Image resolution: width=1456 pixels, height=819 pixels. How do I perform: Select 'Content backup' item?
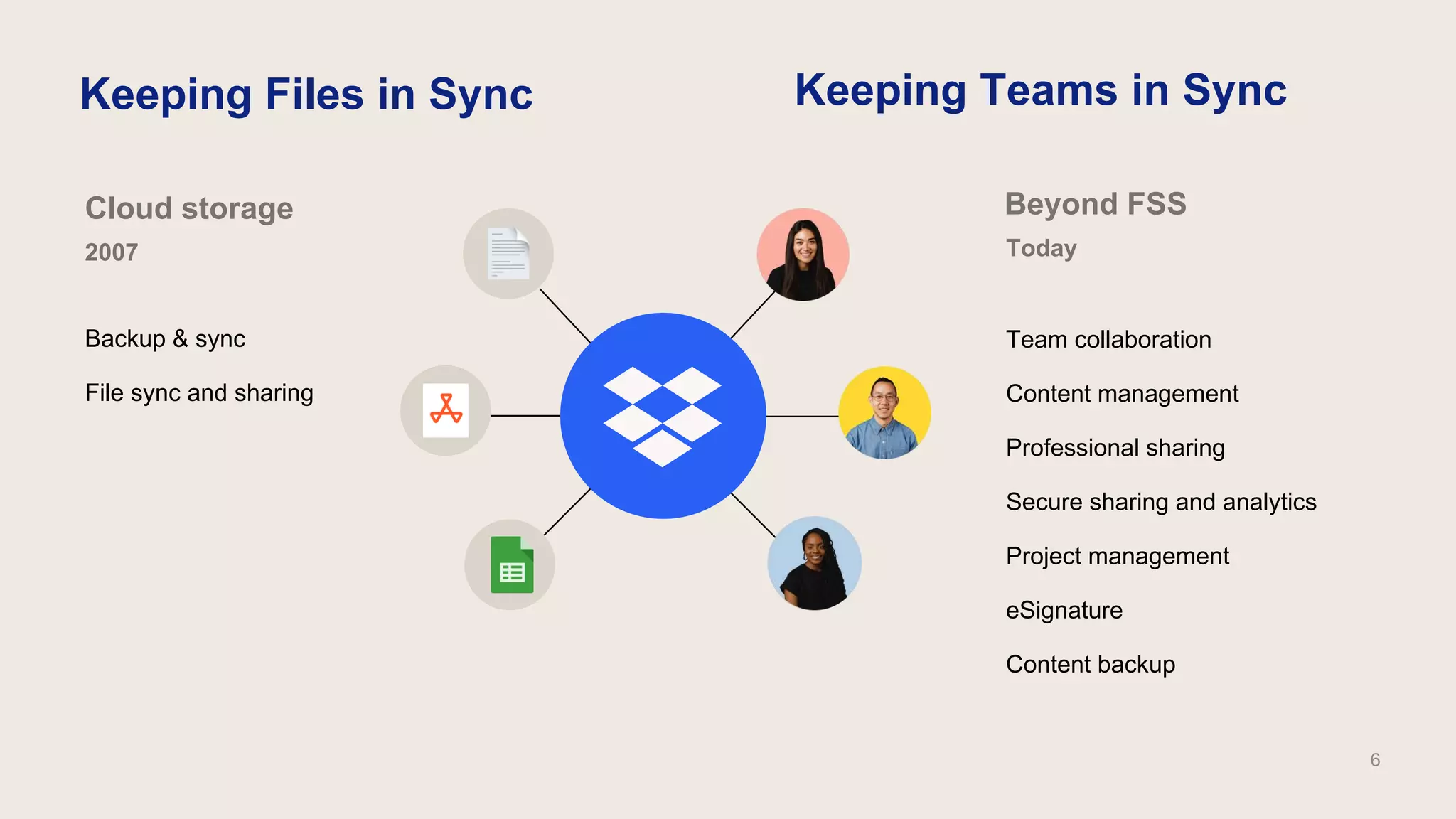(1091, 665)
